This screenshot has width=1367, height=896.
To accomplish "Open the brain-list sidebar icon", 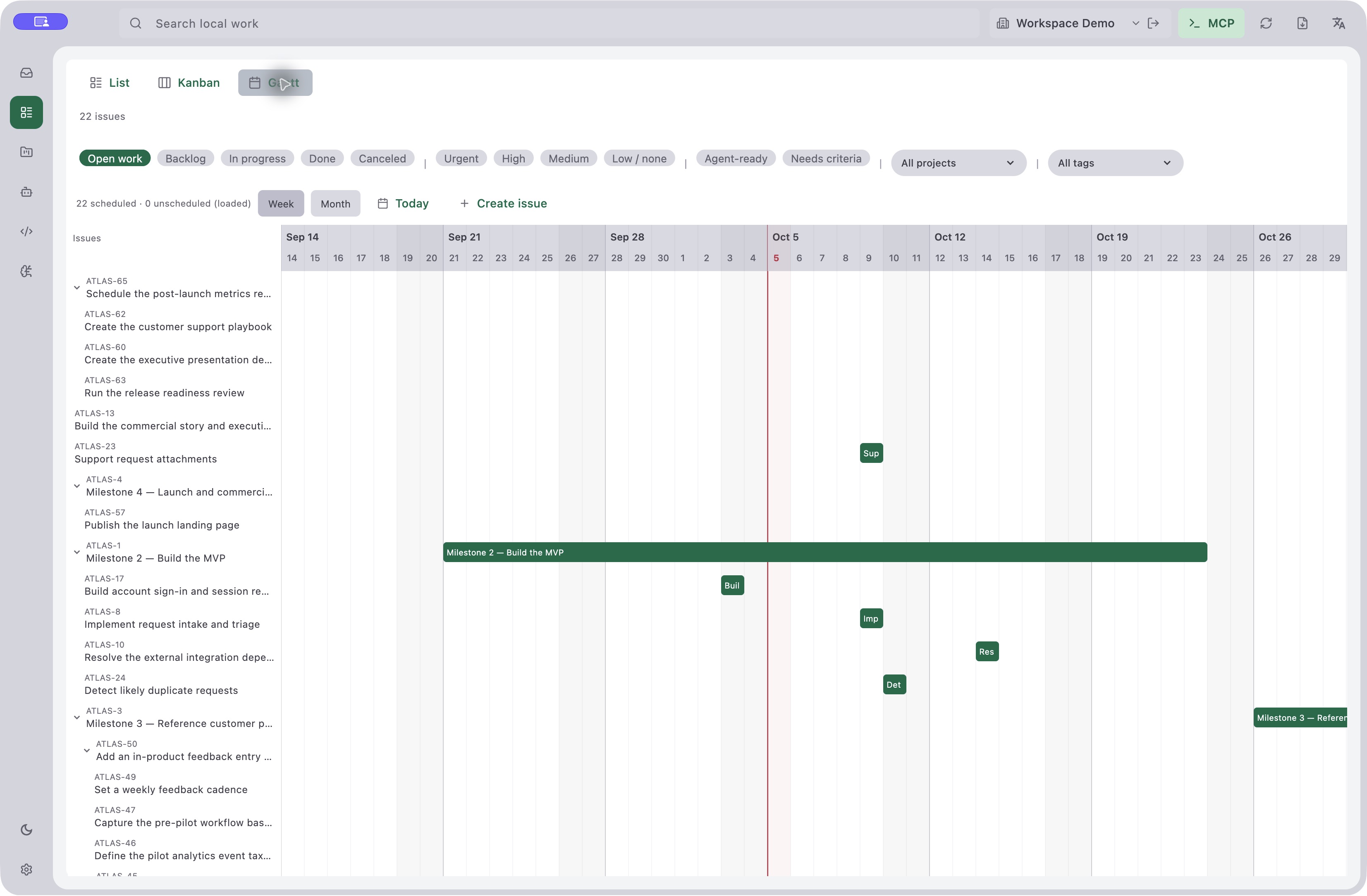I will click(x=26, y=271).
